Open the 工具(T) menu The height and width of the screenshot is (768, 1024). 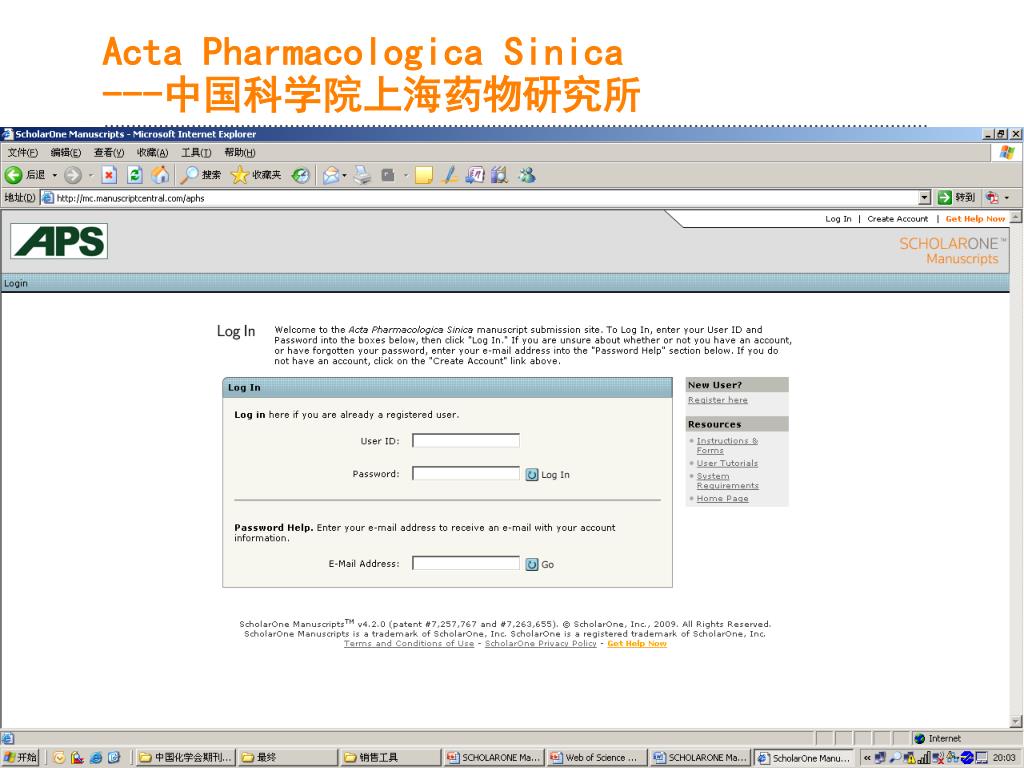pyautogui.click(x=196, y=153)
